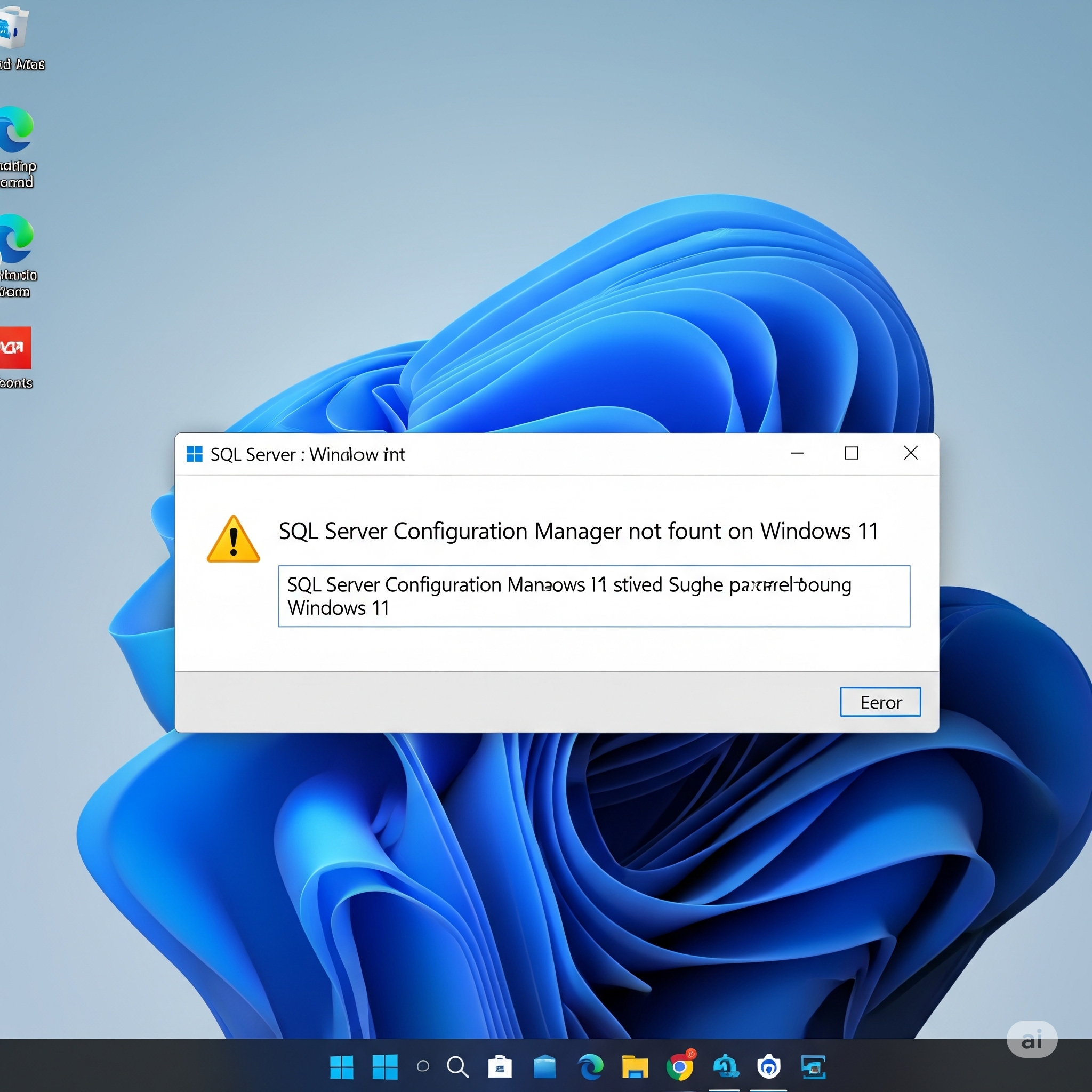Maximize the SQL Server dialog window

tap(851, 453)
